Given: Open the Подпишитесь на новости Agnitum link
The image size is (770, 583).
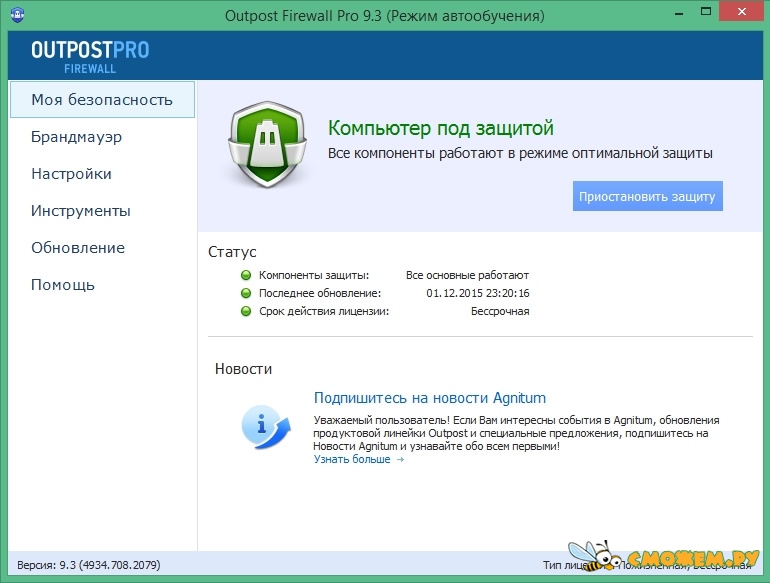Looking at the screenshot, I should tap(430, 398).
